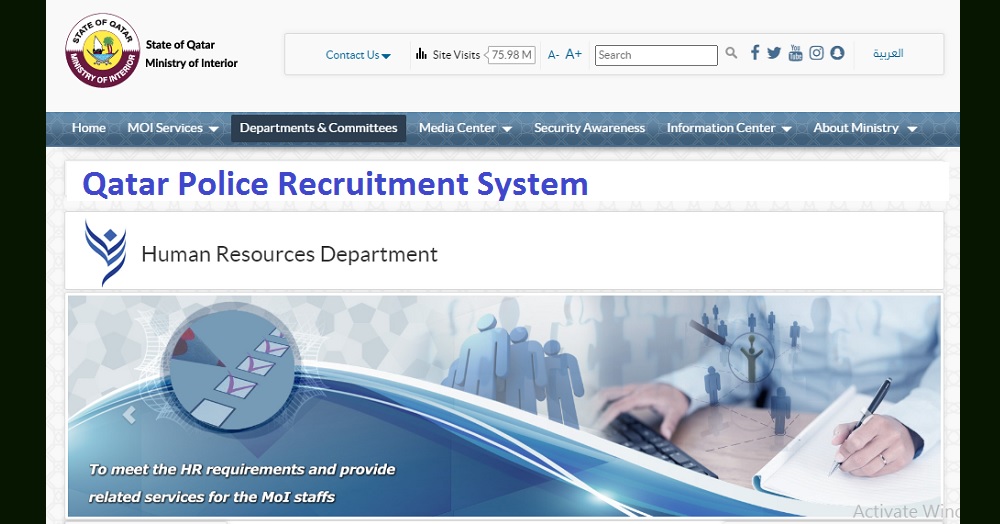This screenshot has height=524, width=1000.
Task: Click the Ministry of Interior logo
Action: point(102,51)
